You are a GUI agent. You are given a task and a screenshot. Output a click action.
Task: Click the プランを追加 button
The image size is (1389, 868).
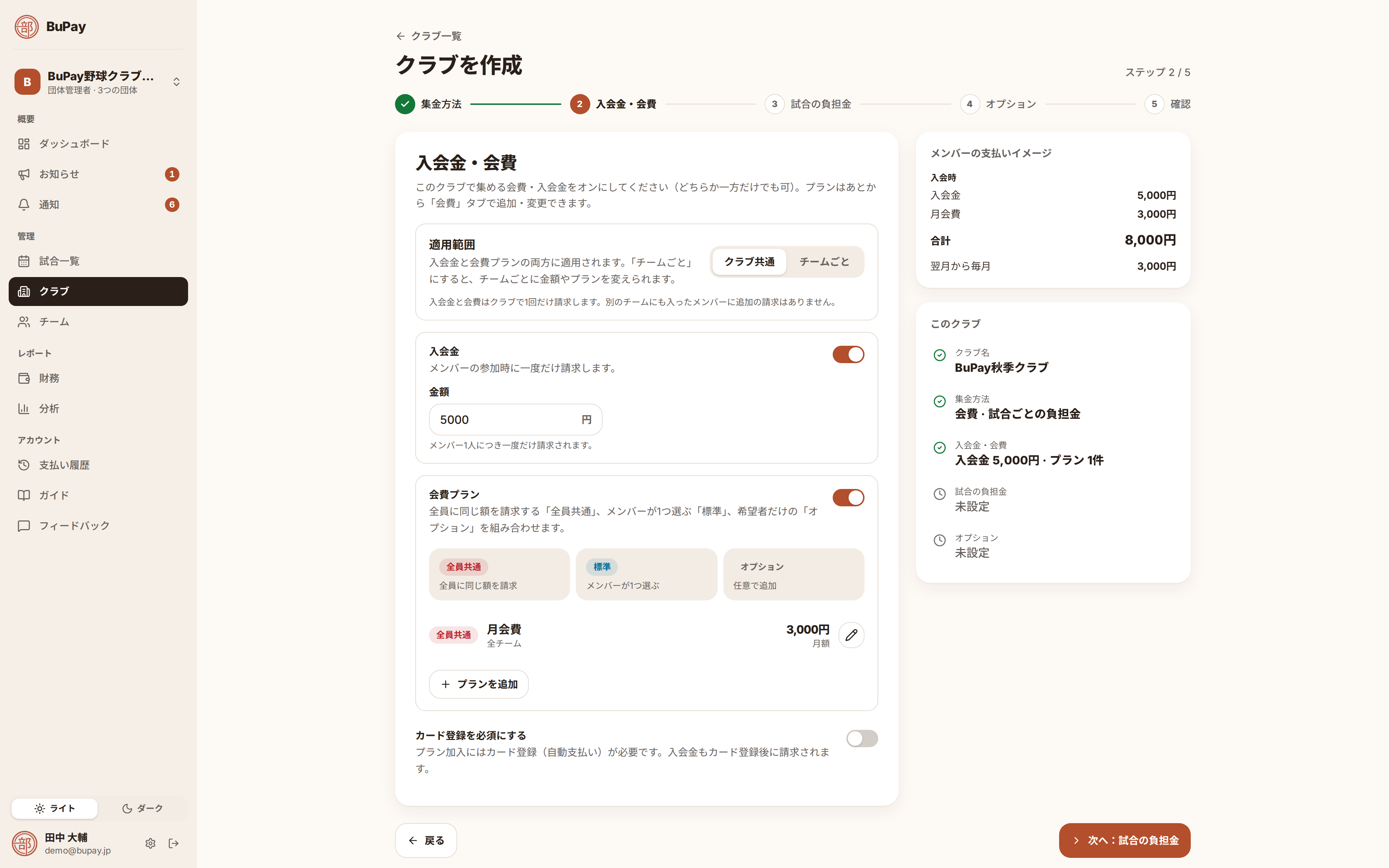point(479,684)
